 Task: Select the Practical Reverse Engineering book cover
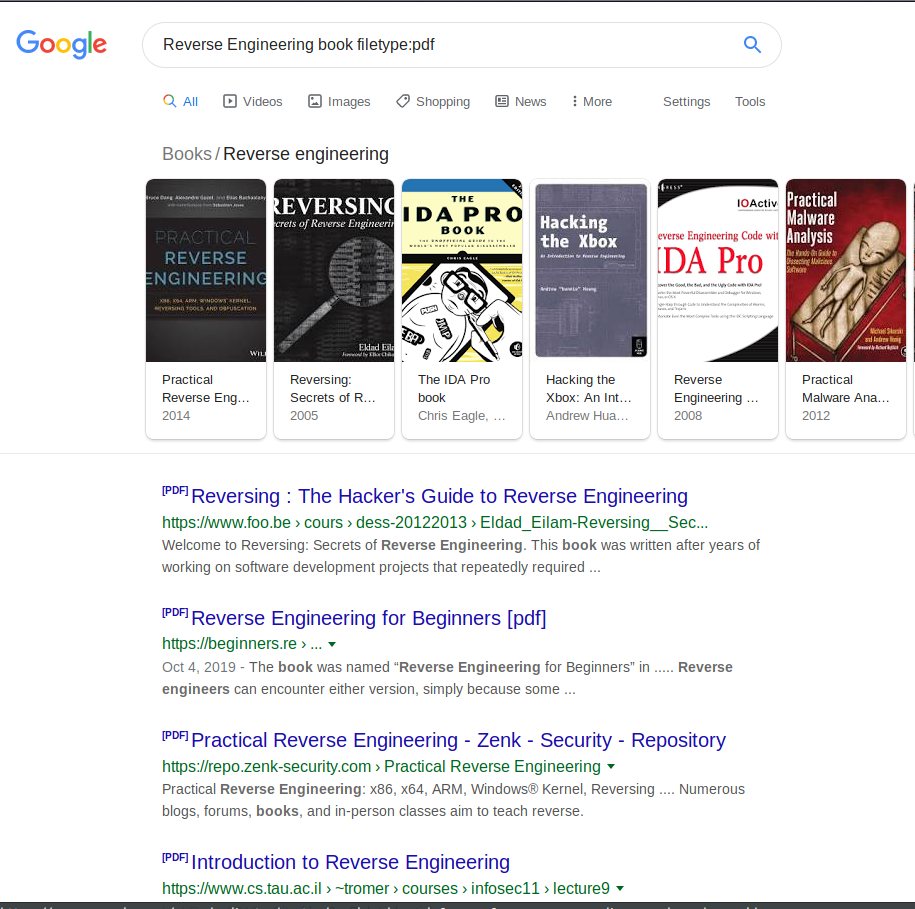(x=206, y=270)
